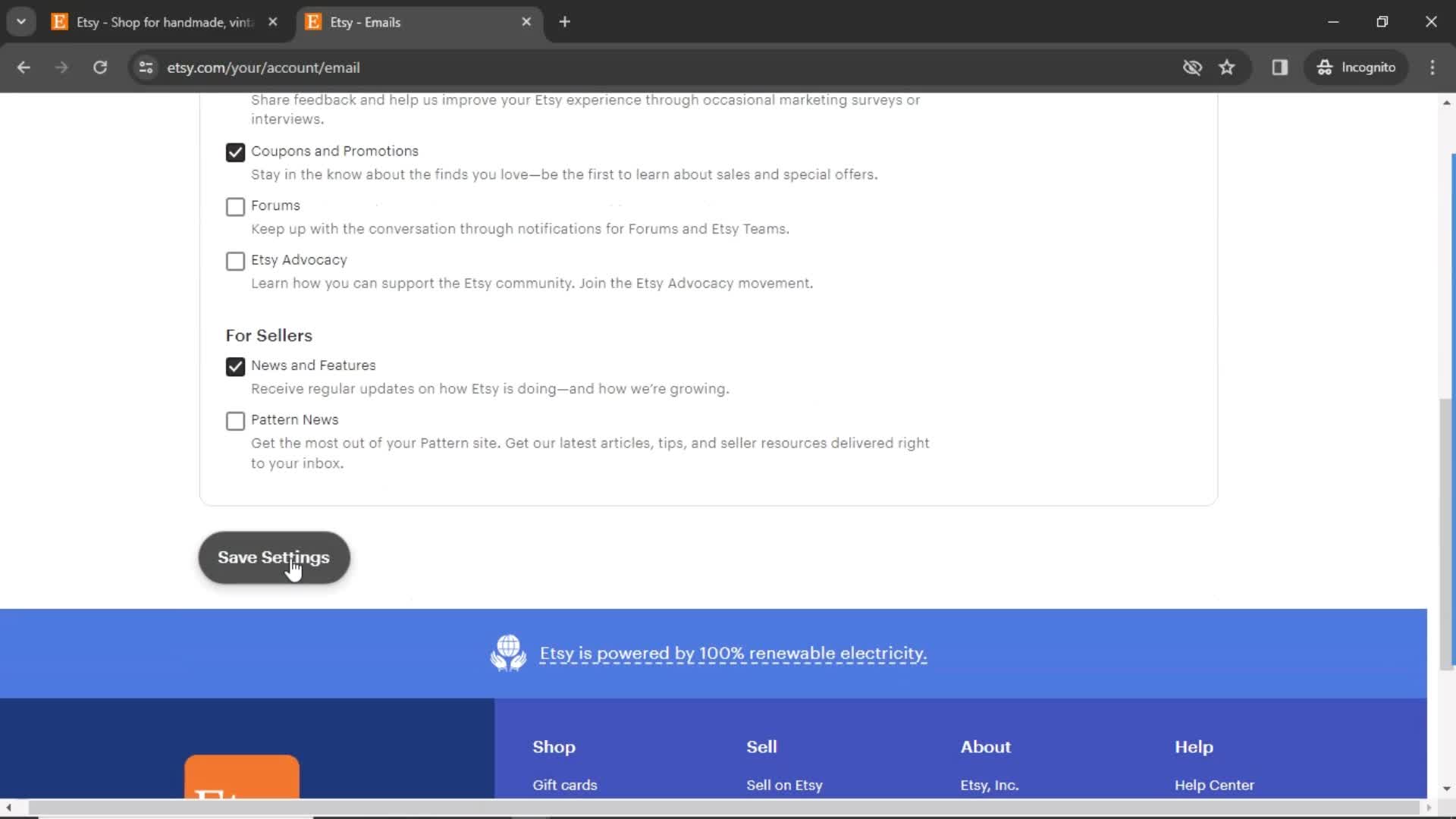This screenshot has height=819, width=1456.
Task: Click the Gift cards link
Action: [564, 785]
